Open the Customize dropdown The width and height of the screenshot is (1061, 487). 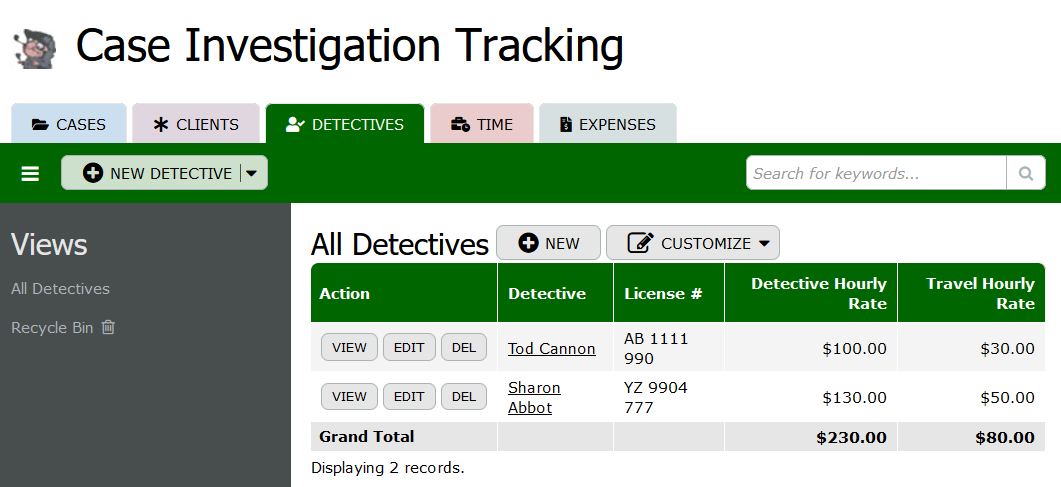692,243
